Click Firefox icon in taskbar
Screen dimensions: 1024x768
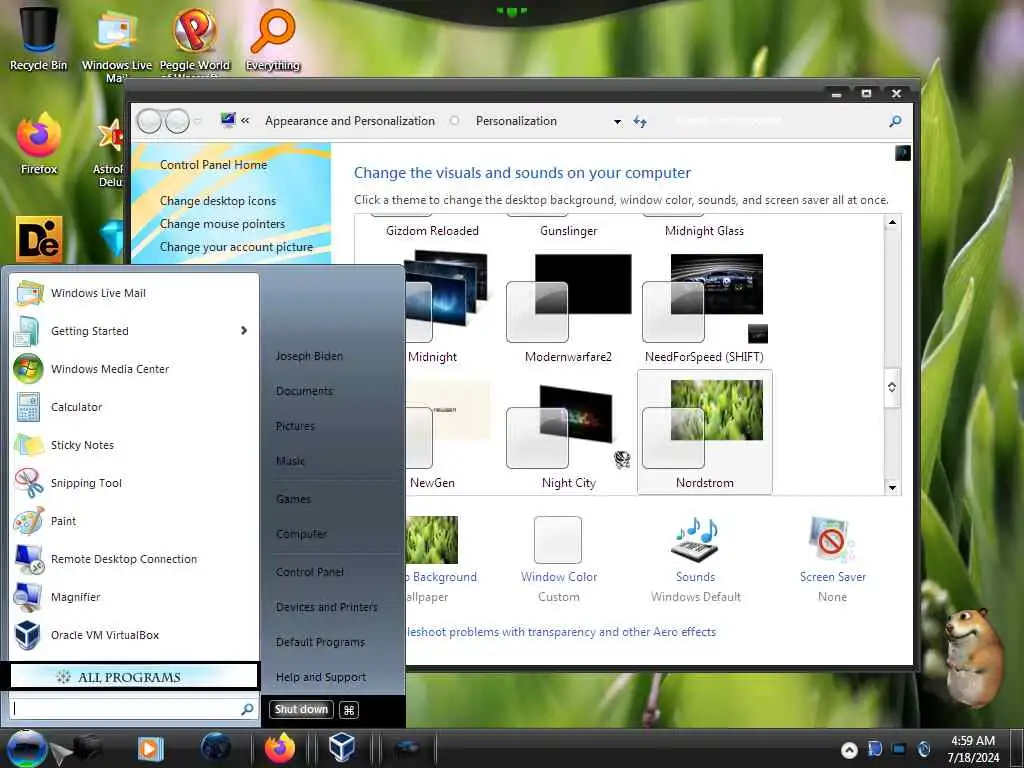pyautogui.click(x=280, y=748)
